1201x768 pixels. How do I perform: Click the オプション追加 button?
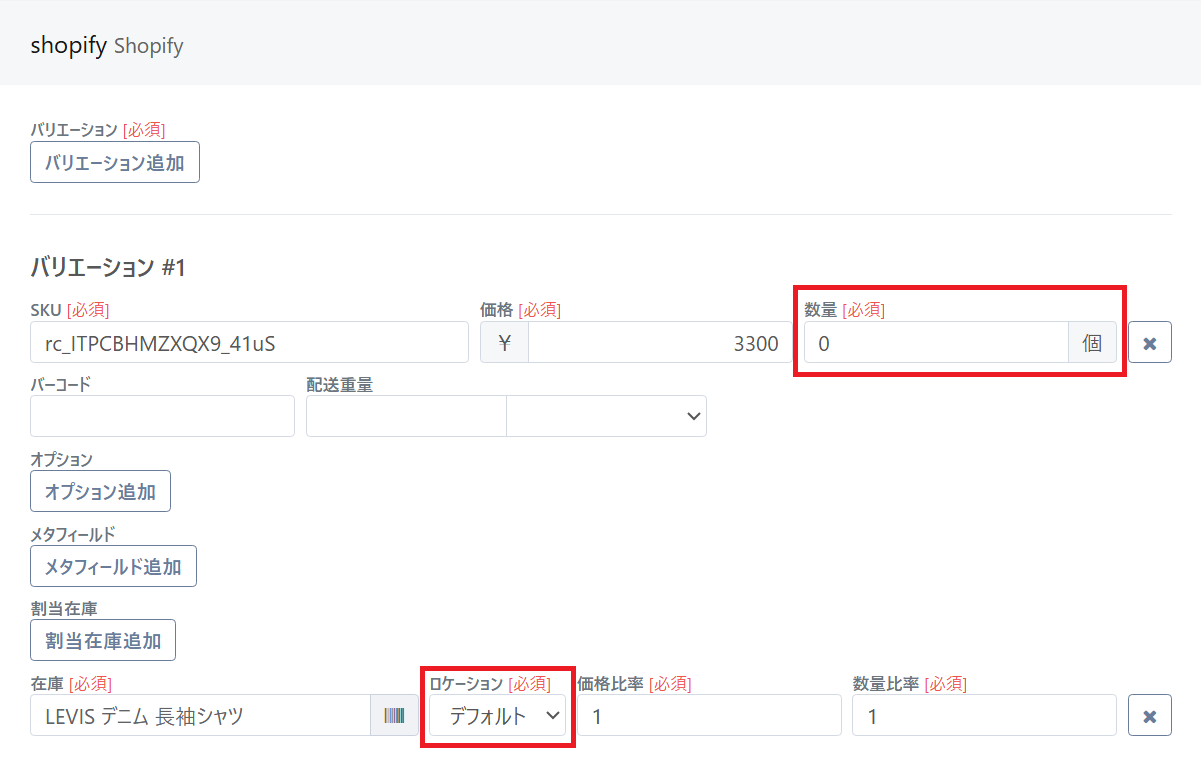click(x=100, y=491)
